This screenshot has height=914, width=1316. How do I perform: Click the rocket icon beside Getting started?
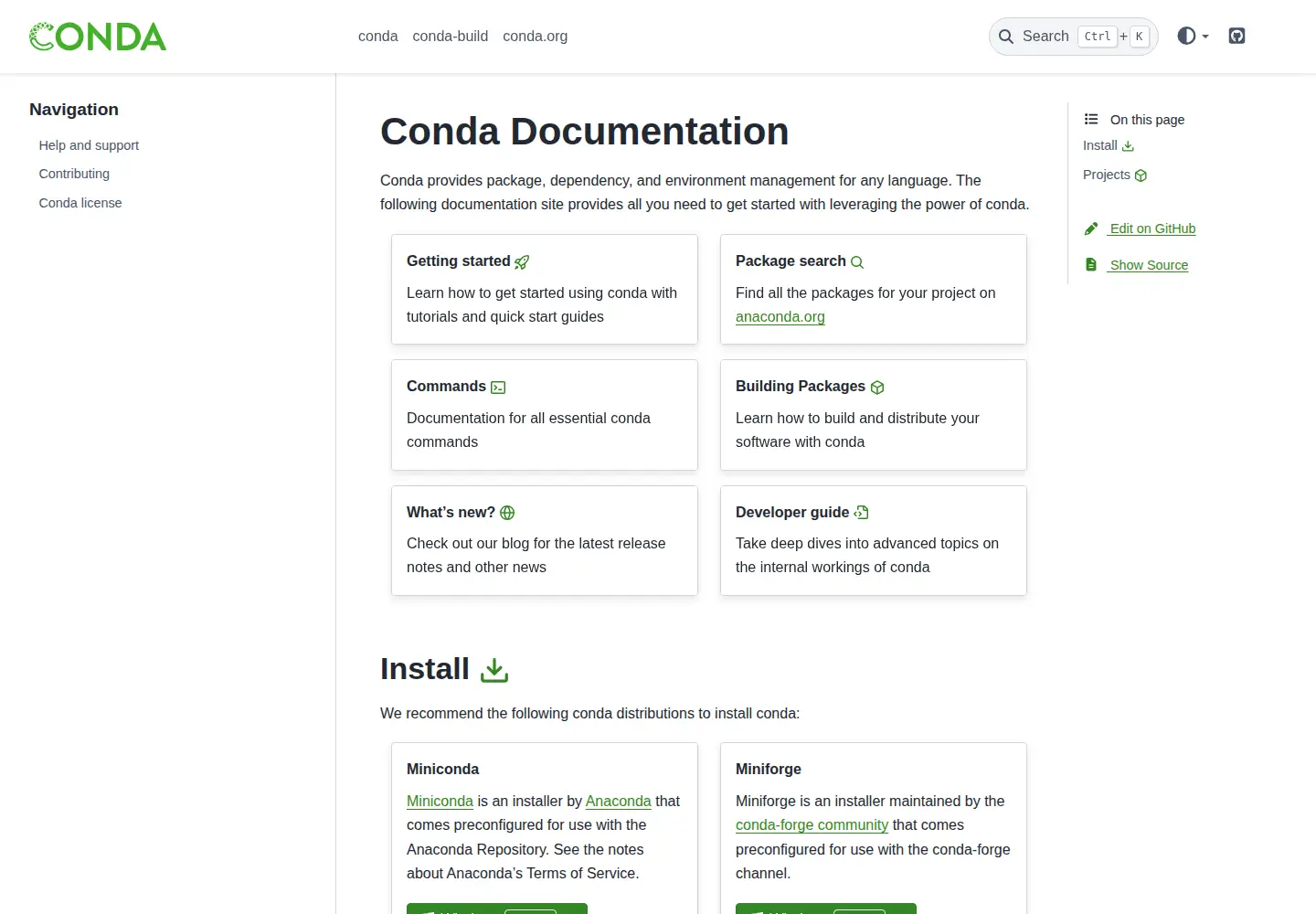pyautogui.click(x=522, y=262)
